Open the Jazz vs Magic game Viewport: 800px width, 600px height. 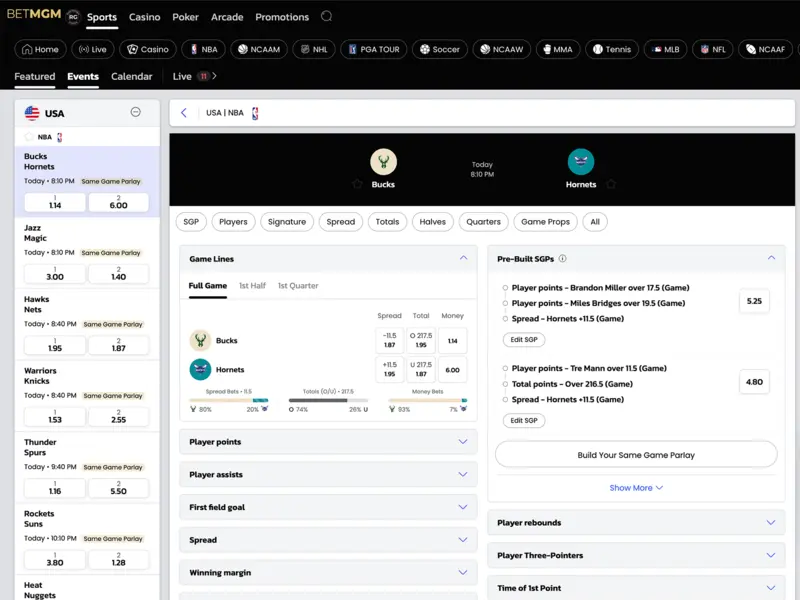[x=87, y=233]
